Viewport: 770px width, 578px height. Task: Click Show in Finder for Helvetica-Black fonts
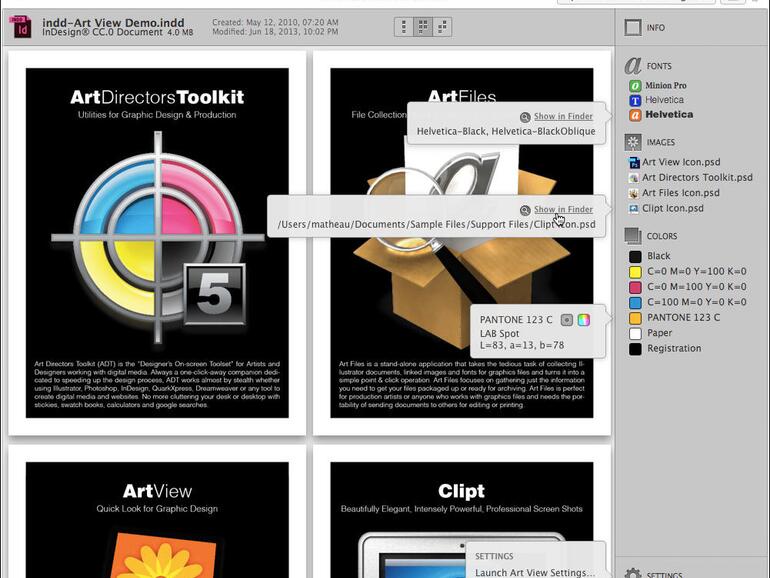click(x=563, y=116)
